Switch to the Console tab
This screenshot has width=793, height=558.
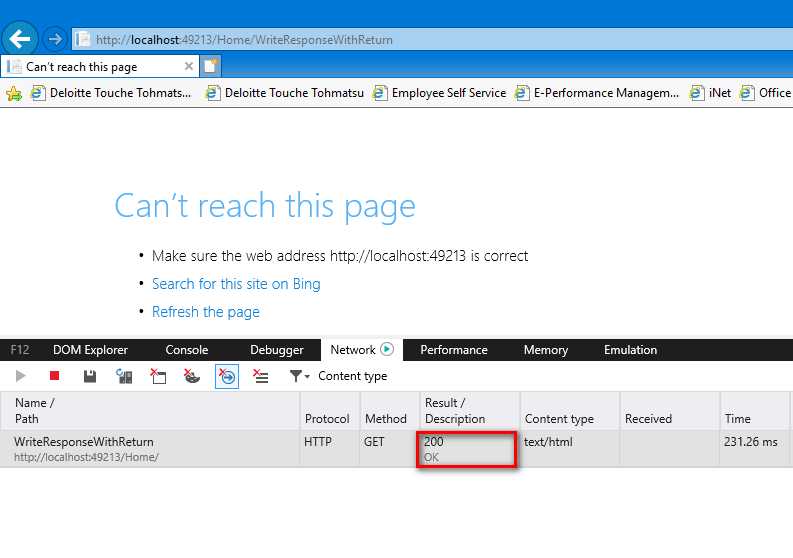[x=187, y=350]
